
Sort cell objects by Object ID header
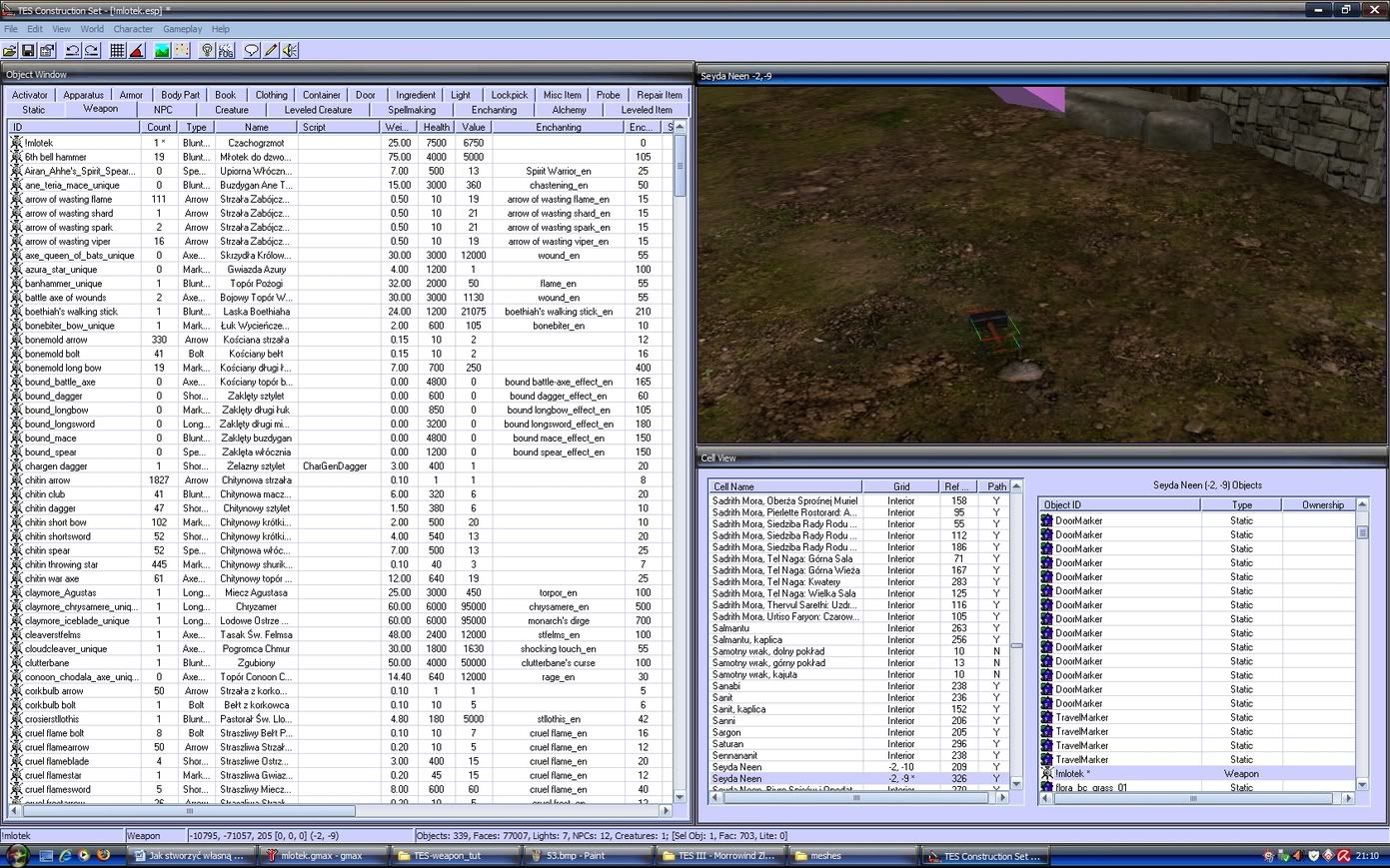point(1119,505)
